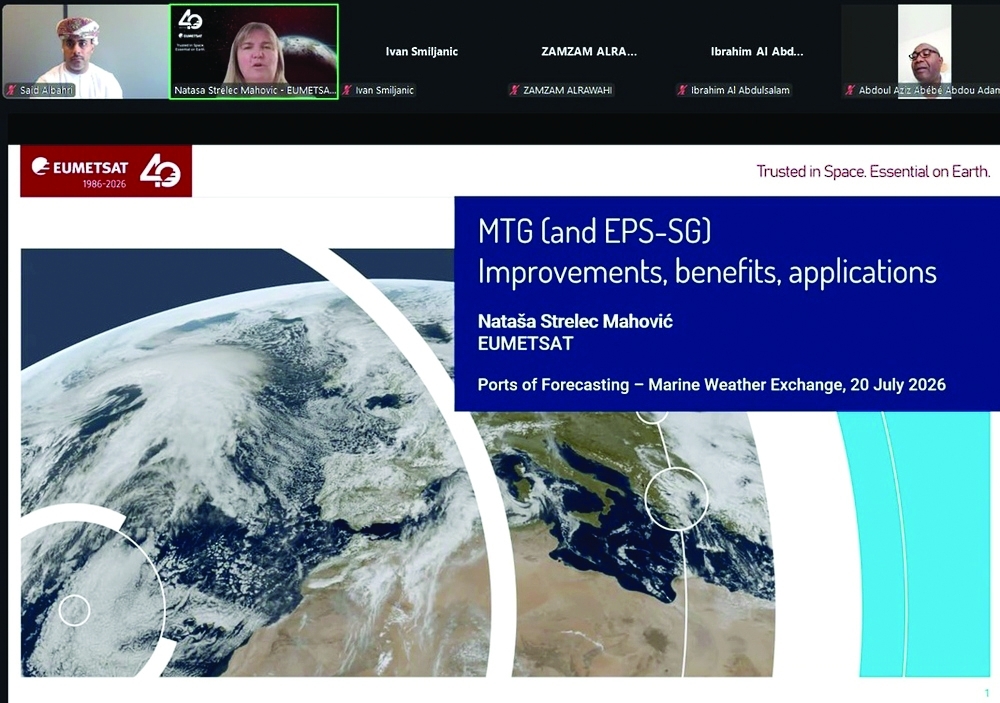Click the 40 anniversary emblem in slide header

click(x=160, y=170)
